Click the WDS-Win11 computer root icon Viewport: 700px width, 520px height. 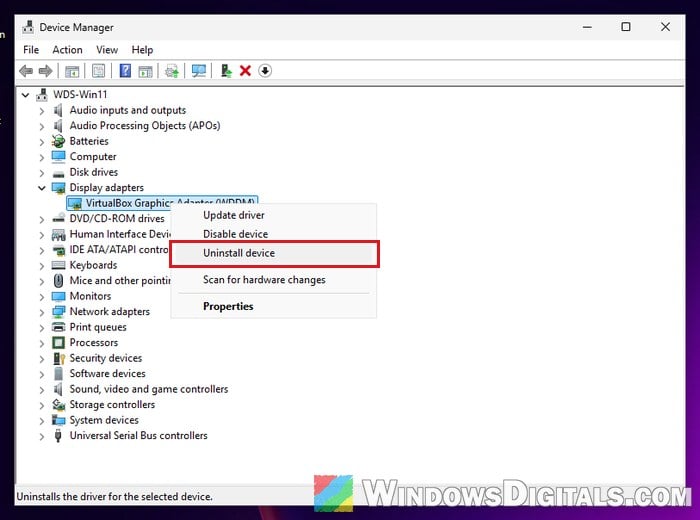42,95
